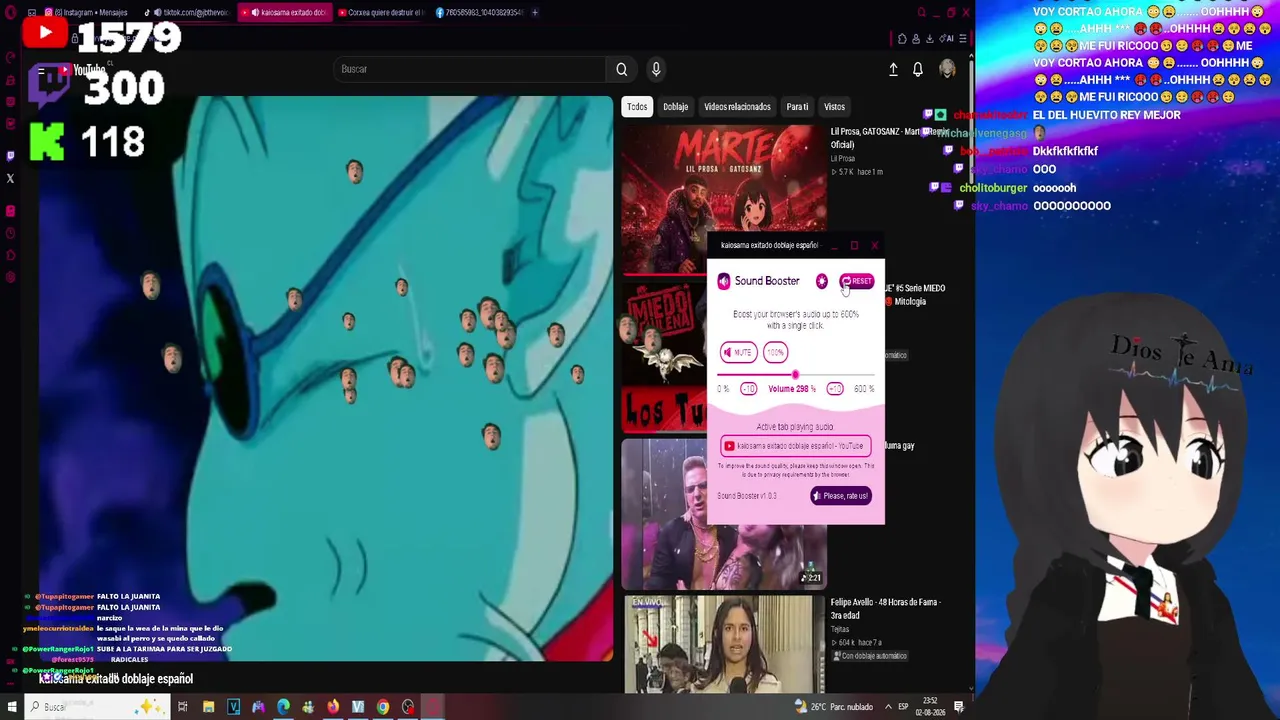Viewport: 1280px width, 720px height.
Task: Go to the YouTube home logo
Action: [80, 70]
